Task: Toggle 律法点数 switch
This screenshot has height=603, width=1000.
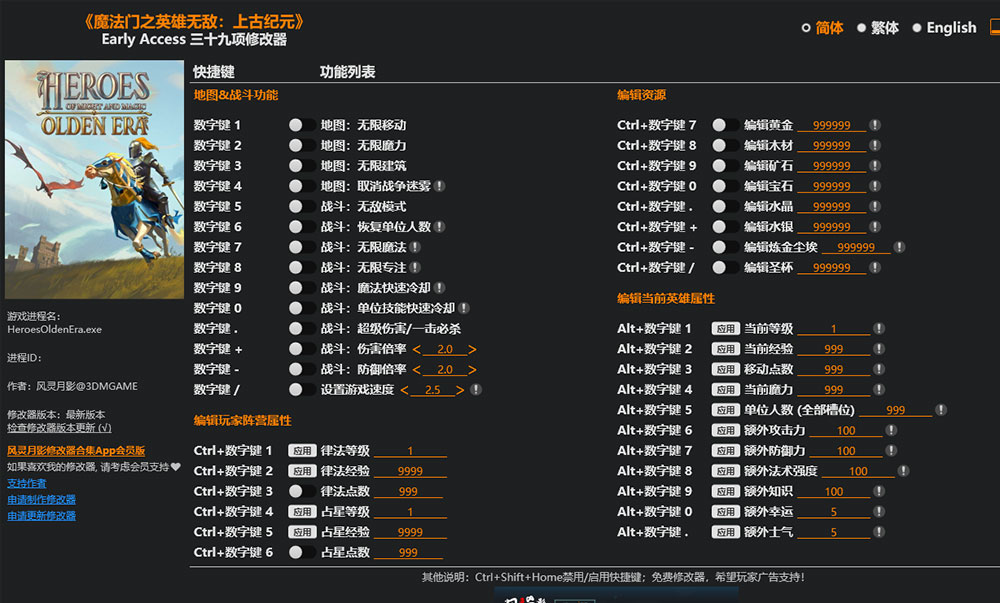Action: click(301, 491)
